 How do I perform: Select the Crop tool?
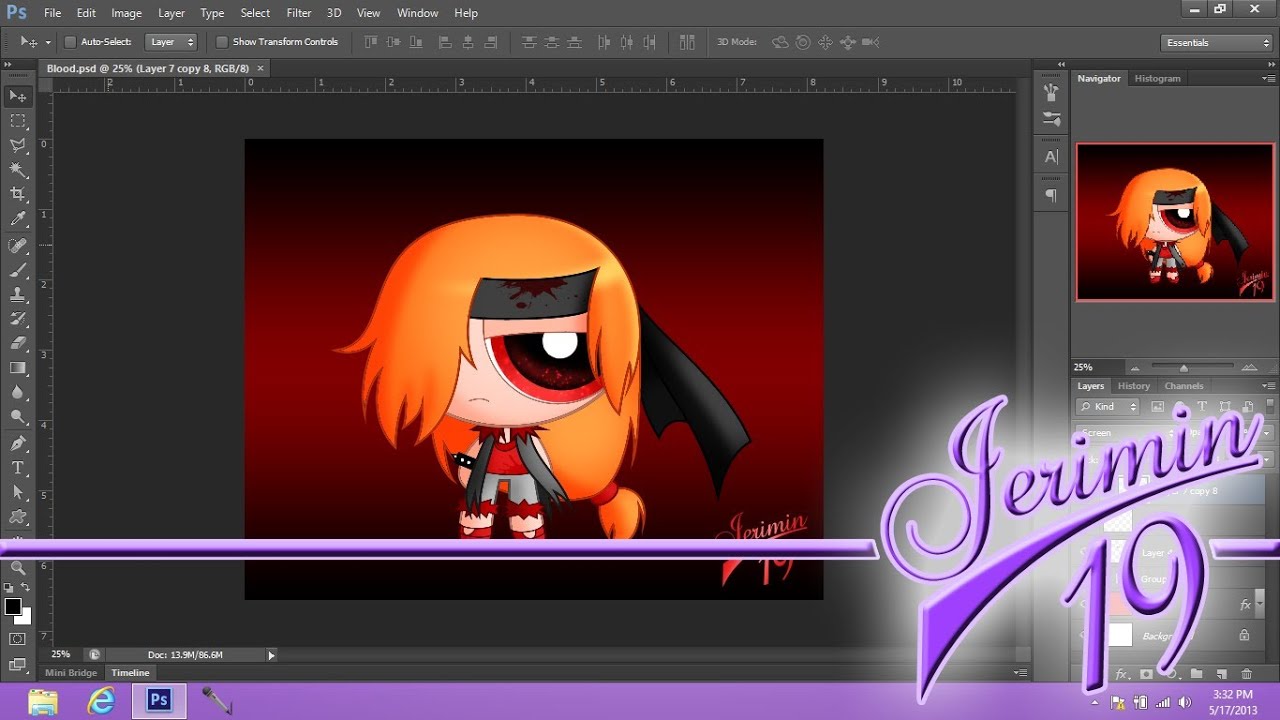tap(18, 194)
